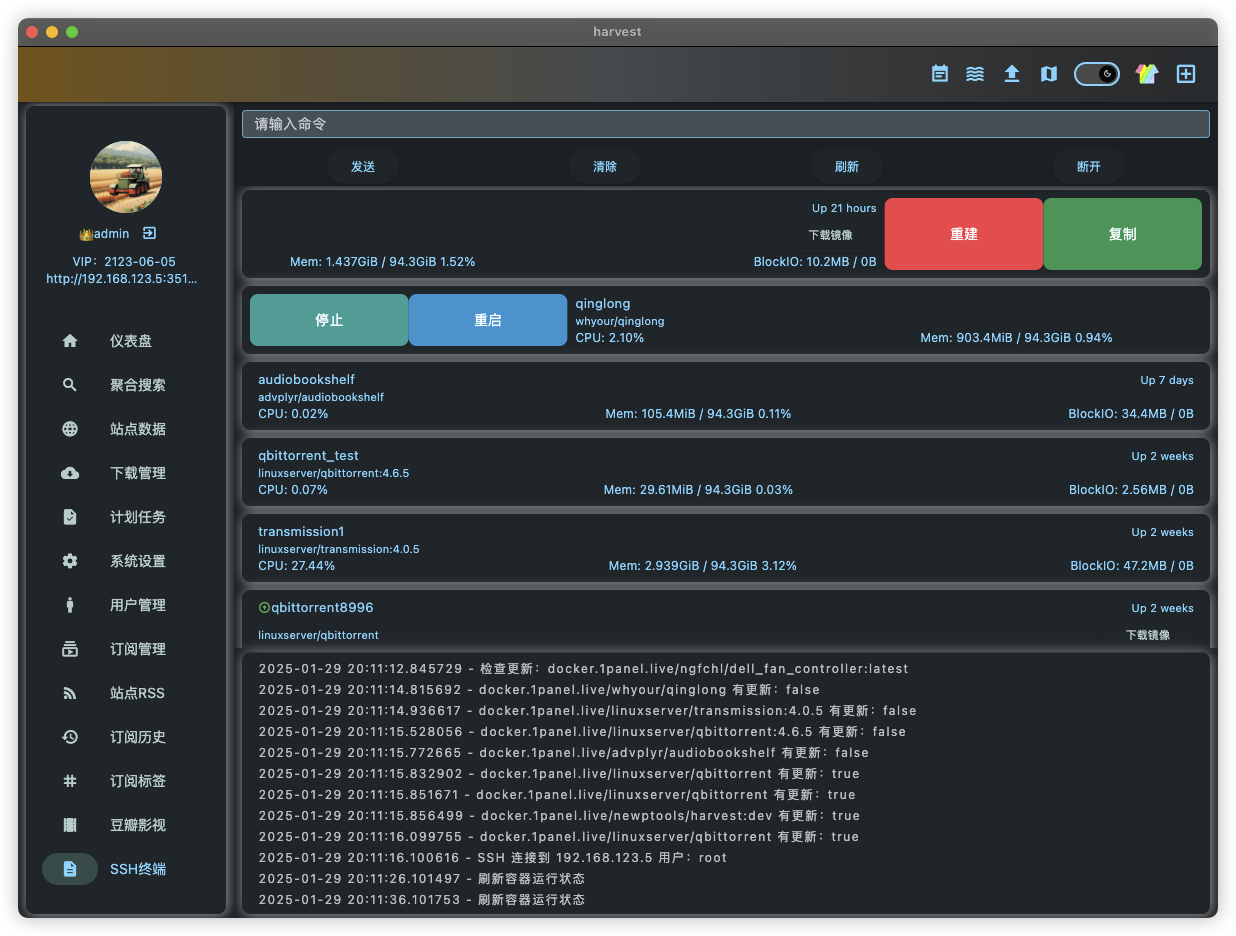Stop qinglong with the 停止 button
The image size is (1236, 936).
click(329, 320)
